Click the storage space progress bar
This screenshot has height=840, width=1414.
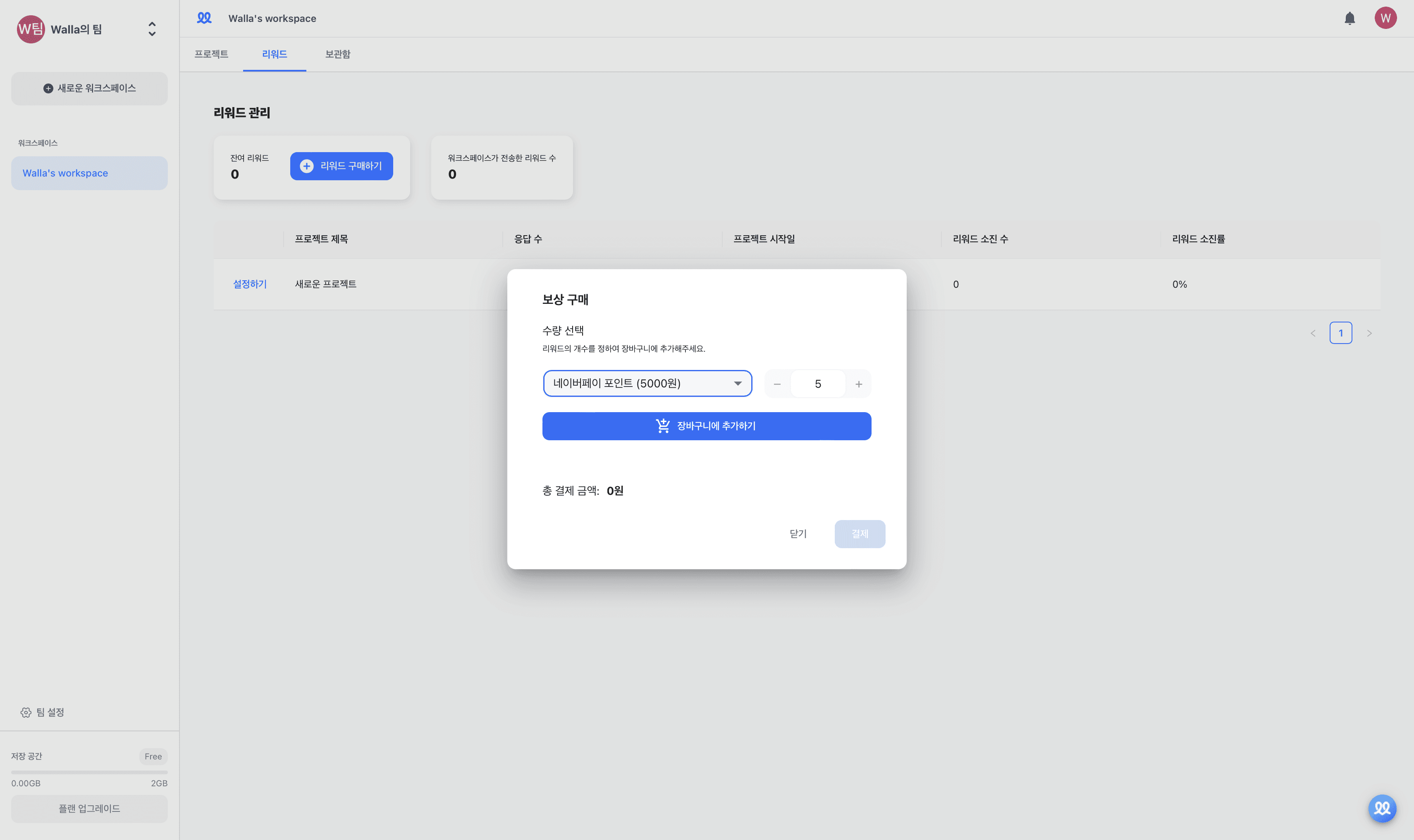point(89,772)
